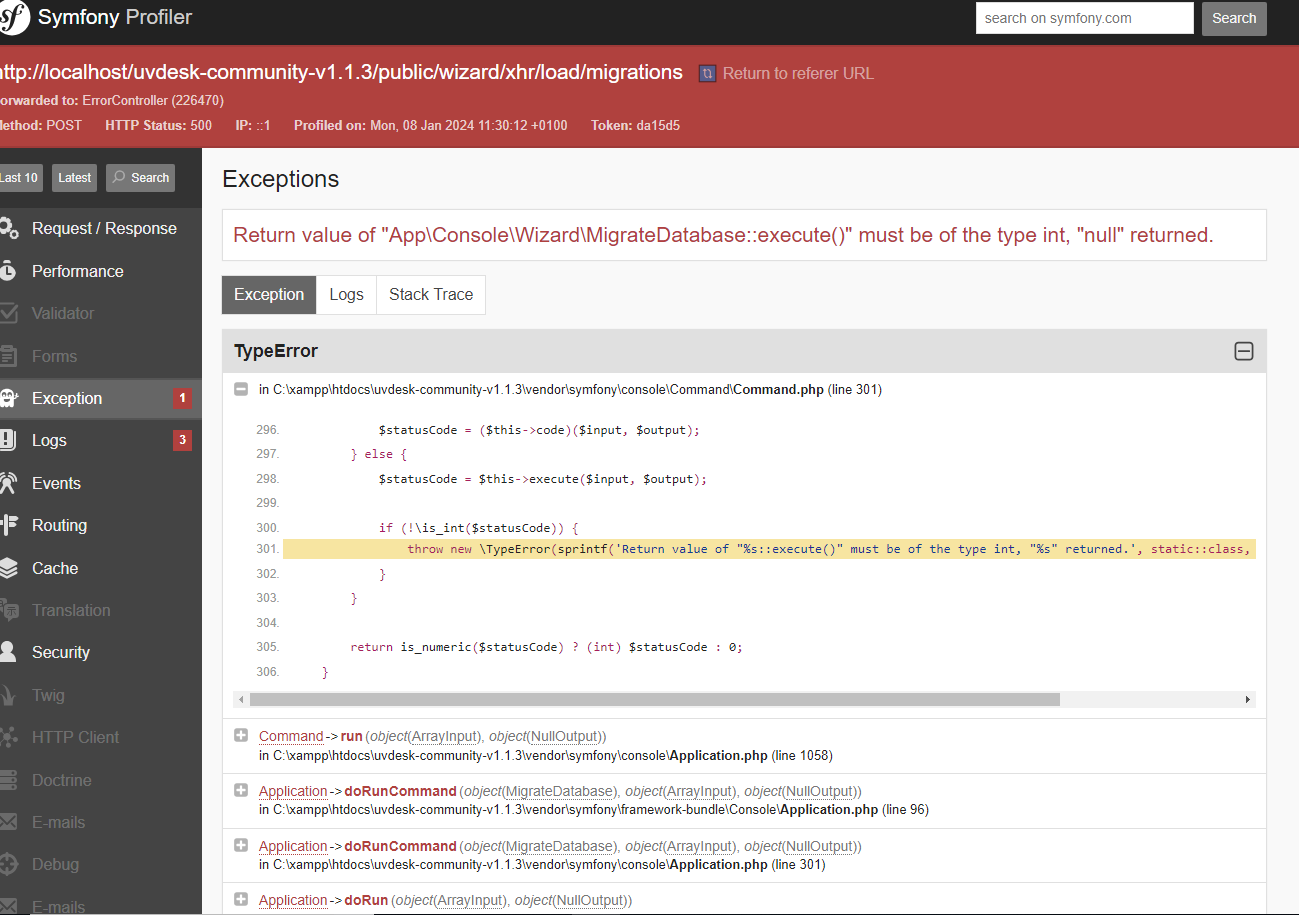Click the Cache layers icon
The height and width of the screenshot is (915, 1299).
point(8,568)
